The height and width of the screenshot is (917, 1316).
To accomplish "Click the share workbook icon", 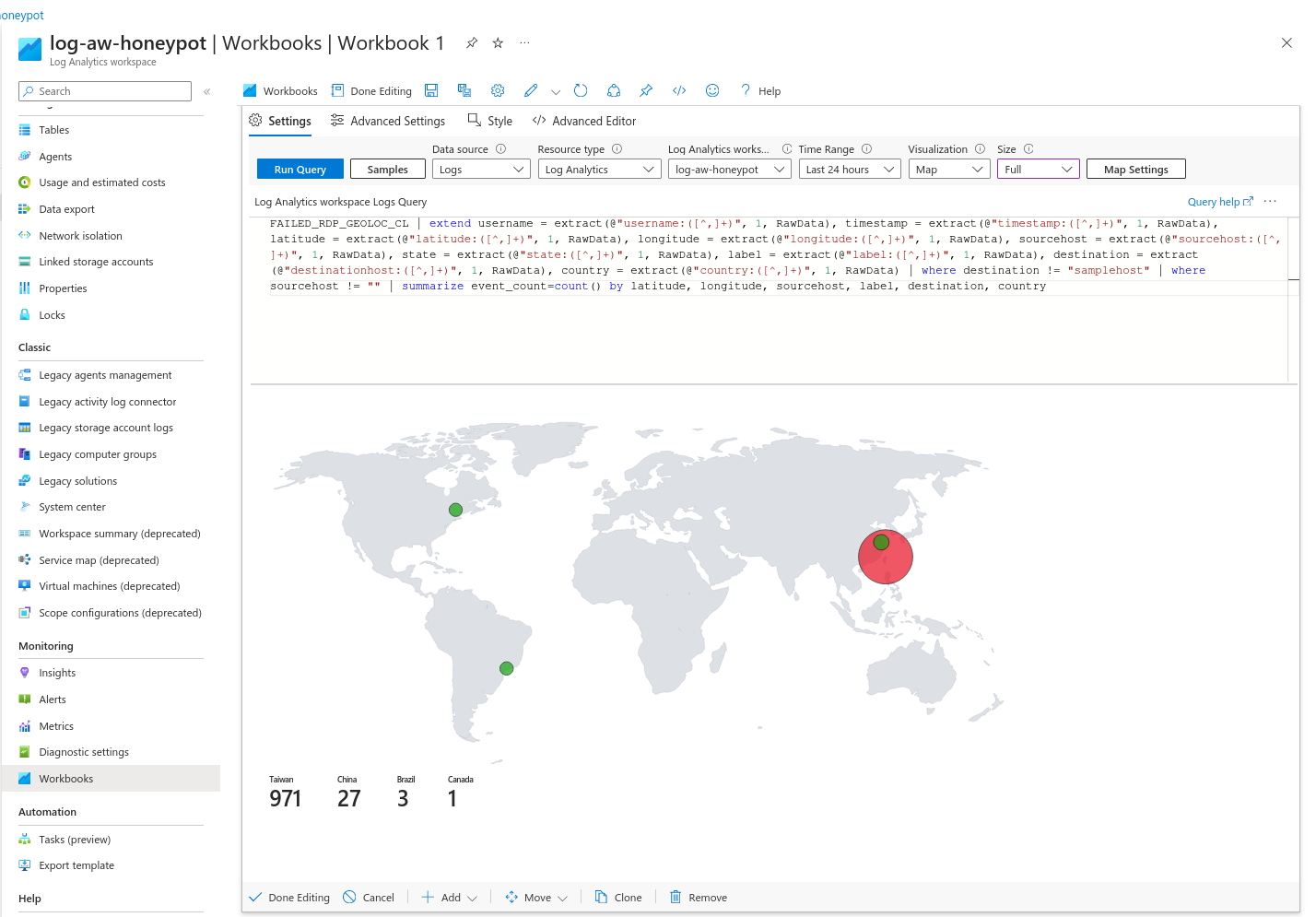I will point(614,90).
